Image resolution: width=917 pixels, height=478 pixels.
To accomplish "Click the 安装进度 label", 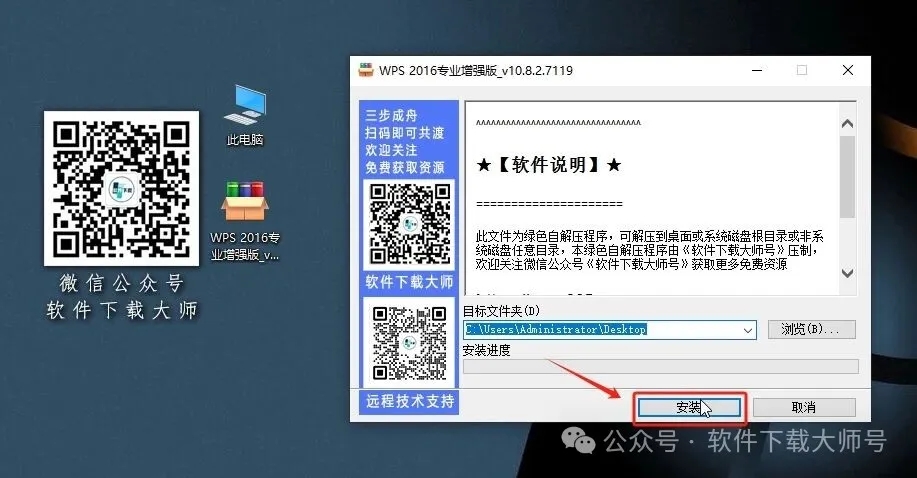I will pos(487,350).
